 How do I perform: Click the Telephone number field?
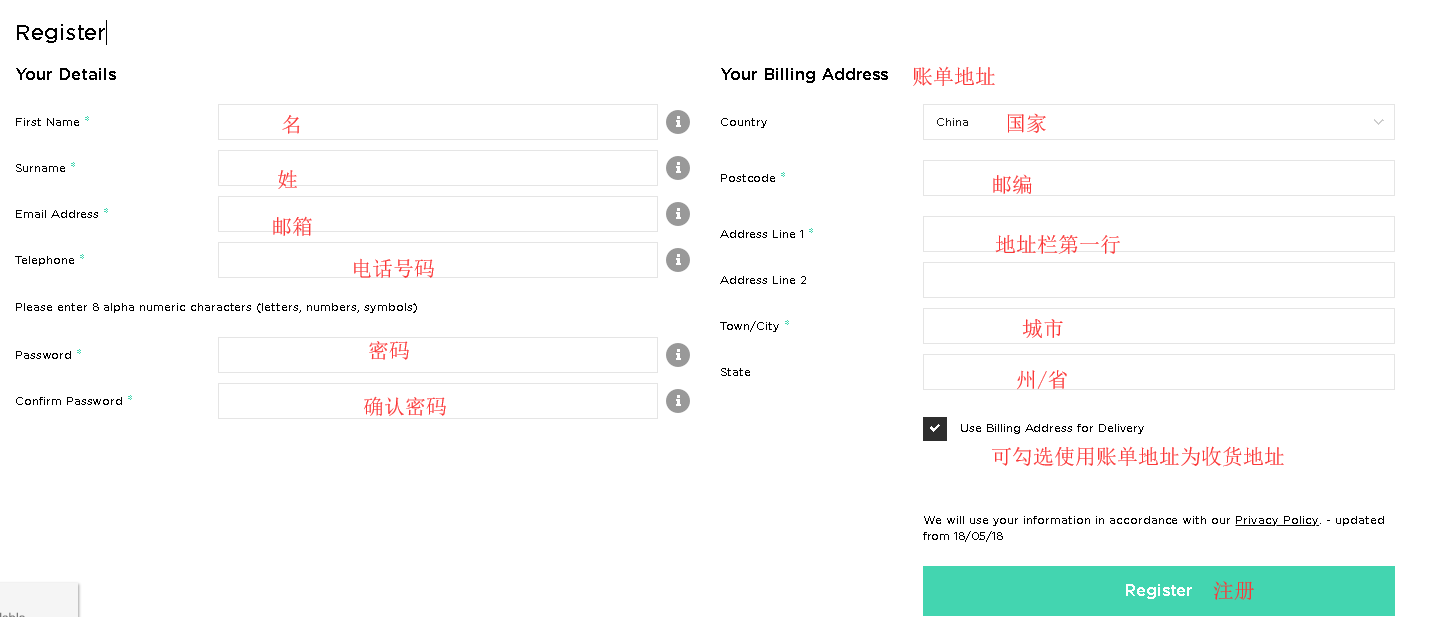click(x=437, y=260)
